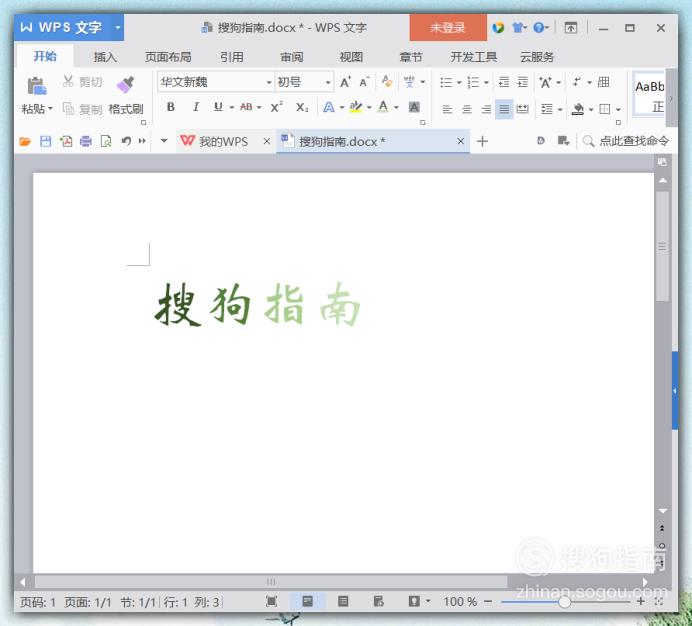The width and height of the screenshot is (692, 626).
Task: Open the WPS 文字 application menu arrow
Action: click(117, 27)
